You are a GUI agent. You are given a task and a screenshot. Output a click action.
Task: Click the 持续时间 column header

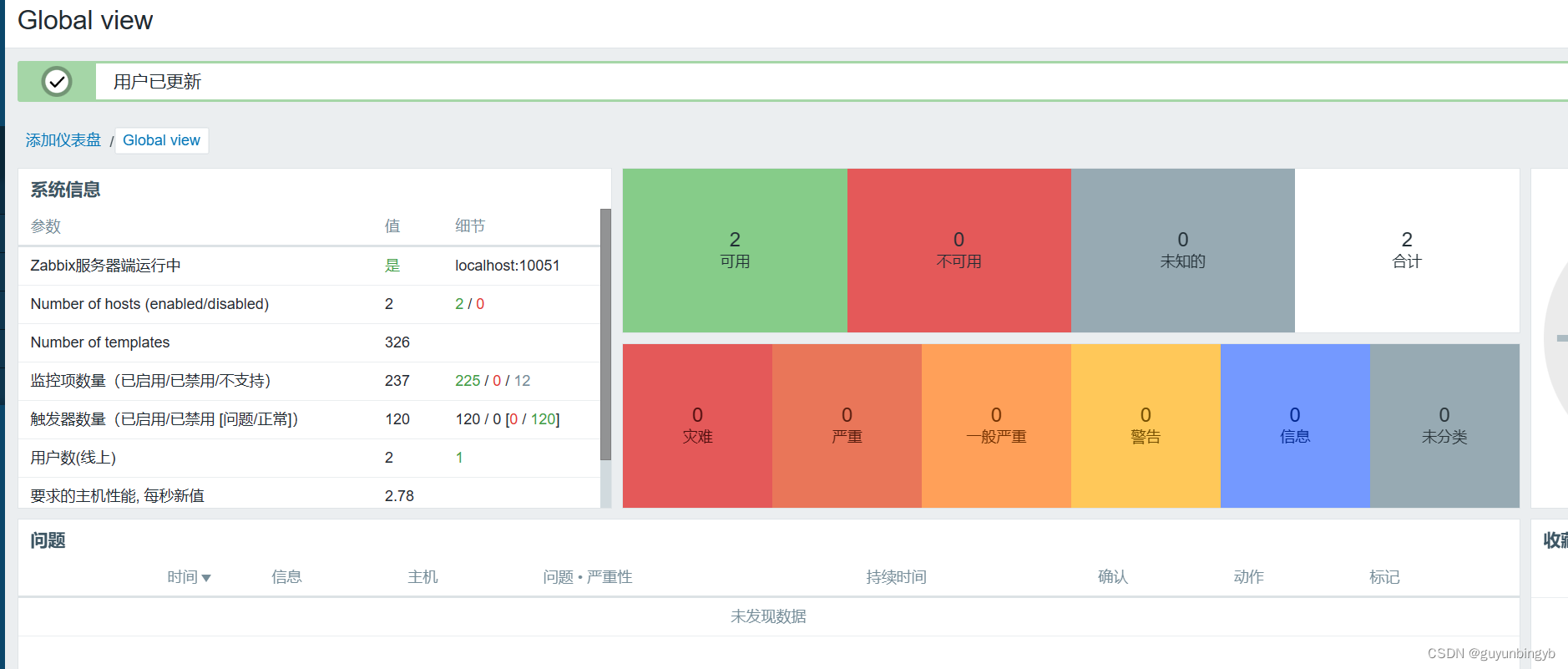pos(896,577)
